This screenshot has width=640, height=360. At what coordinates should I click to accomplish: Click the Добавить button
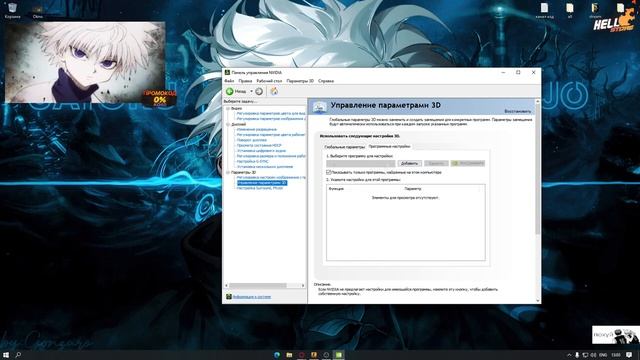pyautogui.click(x=409, y=163)
